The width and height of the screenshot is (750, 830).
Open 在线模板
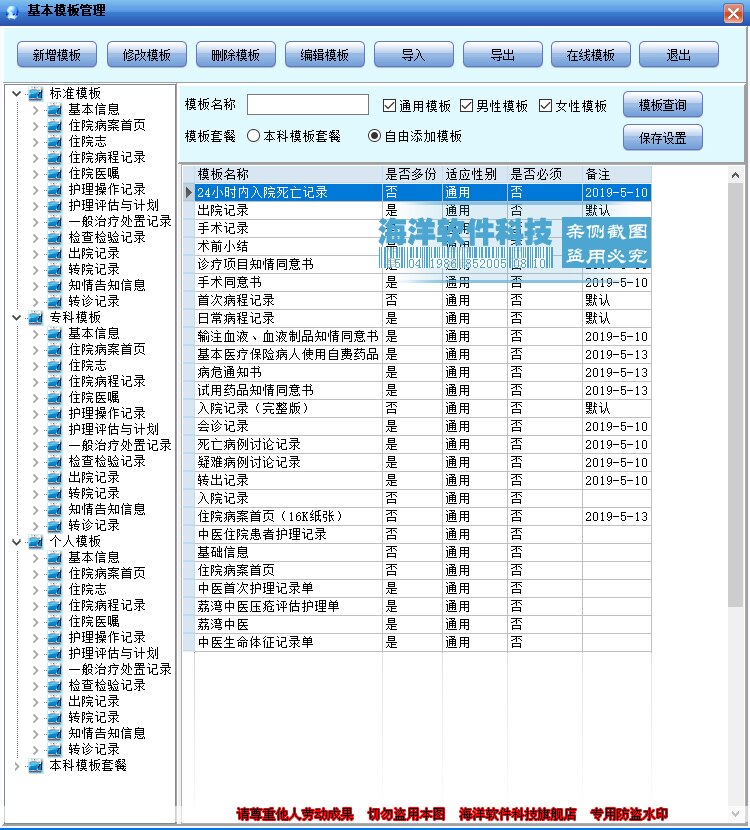click(591, 55)
